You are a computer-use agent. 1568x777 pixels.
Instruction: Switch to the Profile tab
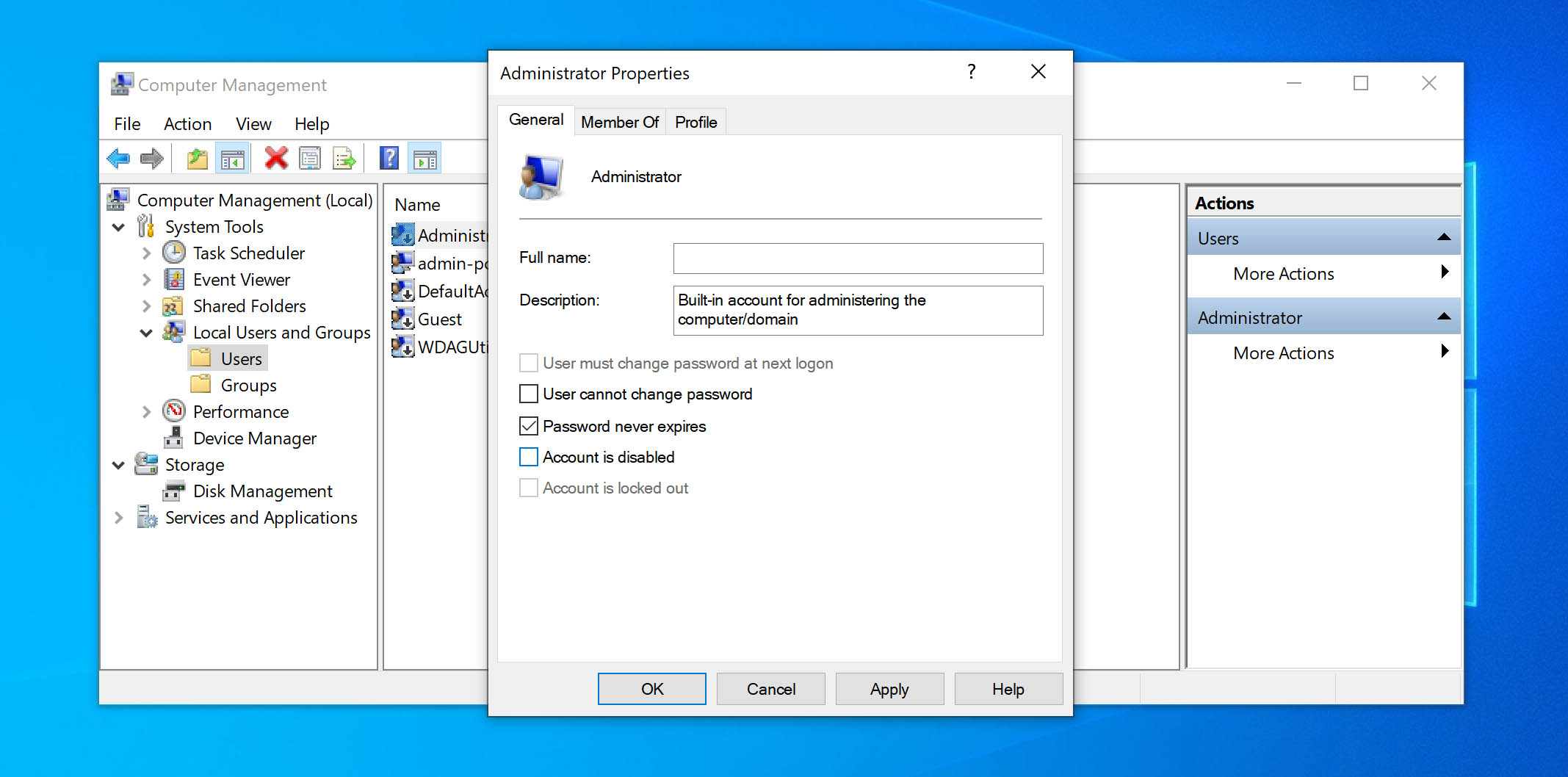coord(696,122)
